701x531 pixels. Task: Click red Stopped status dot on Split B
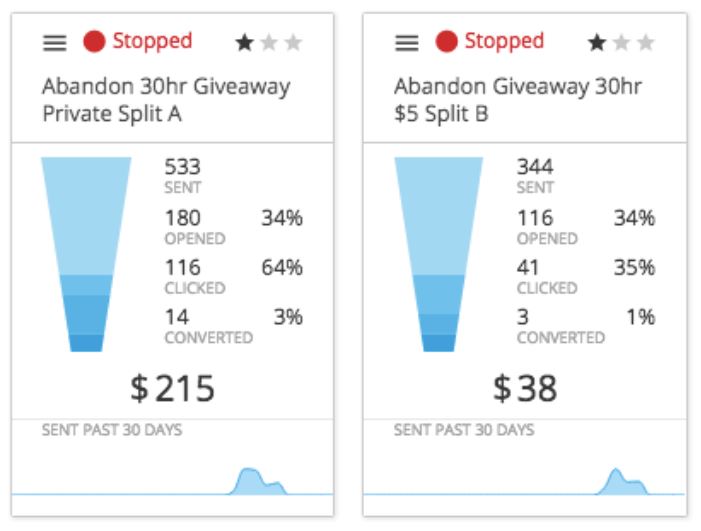click(x=447, y=42)
